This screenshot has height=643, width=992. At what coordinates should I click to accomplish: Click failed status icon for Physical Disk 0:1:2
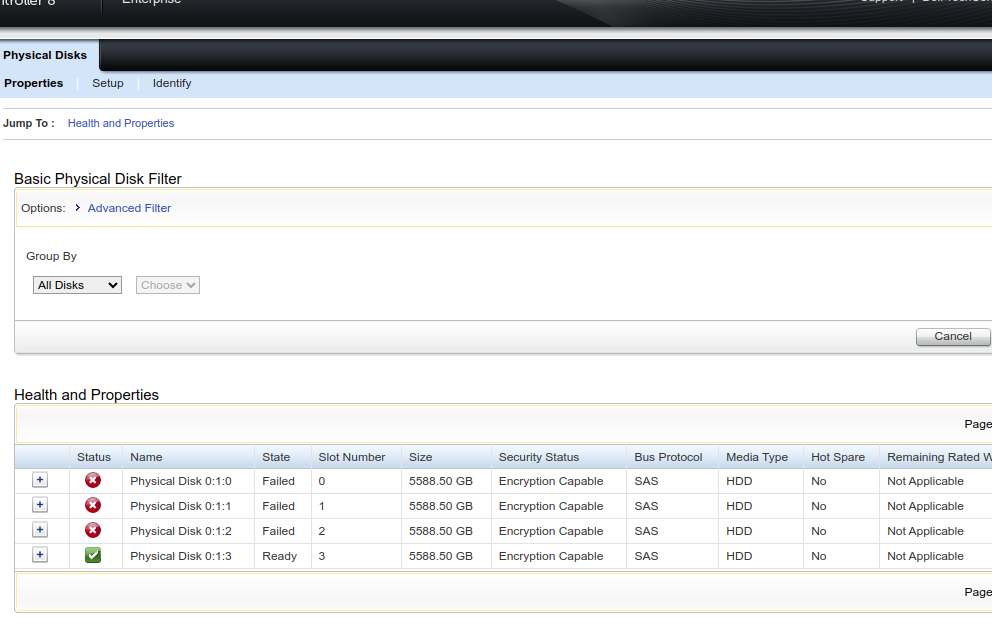[93, 531]
